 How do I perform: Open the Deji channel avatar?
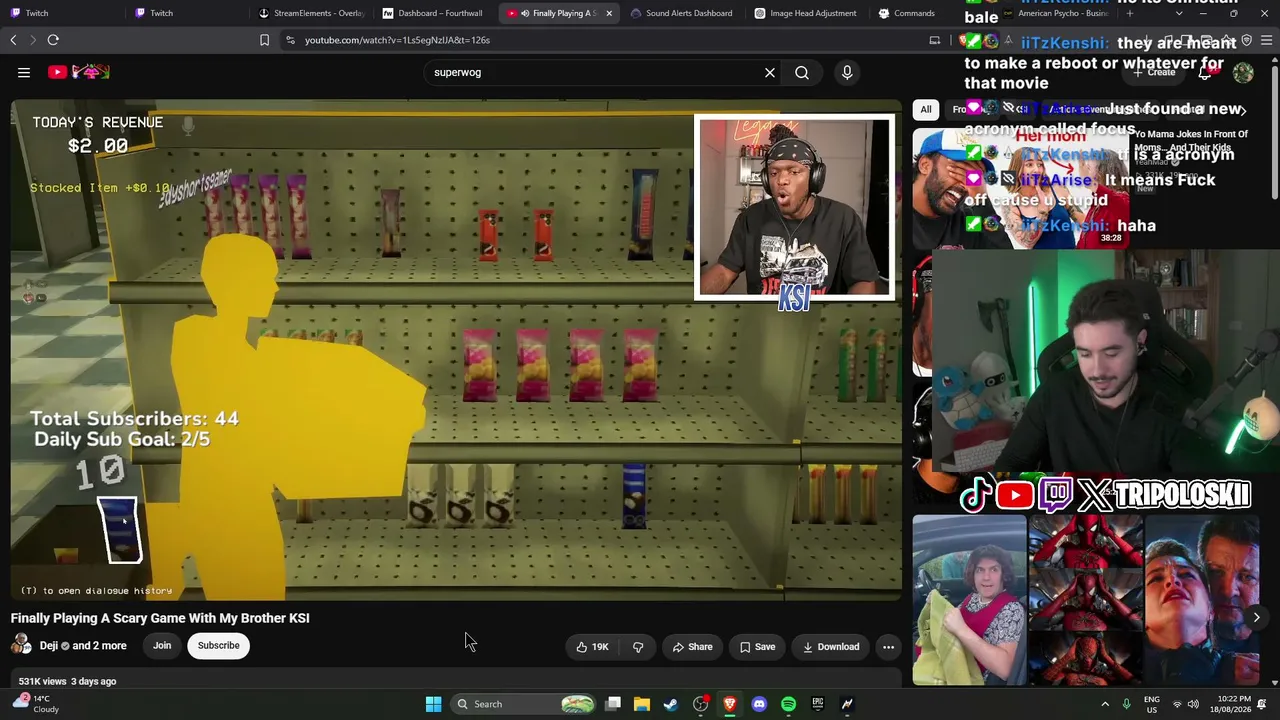point(20,646)
